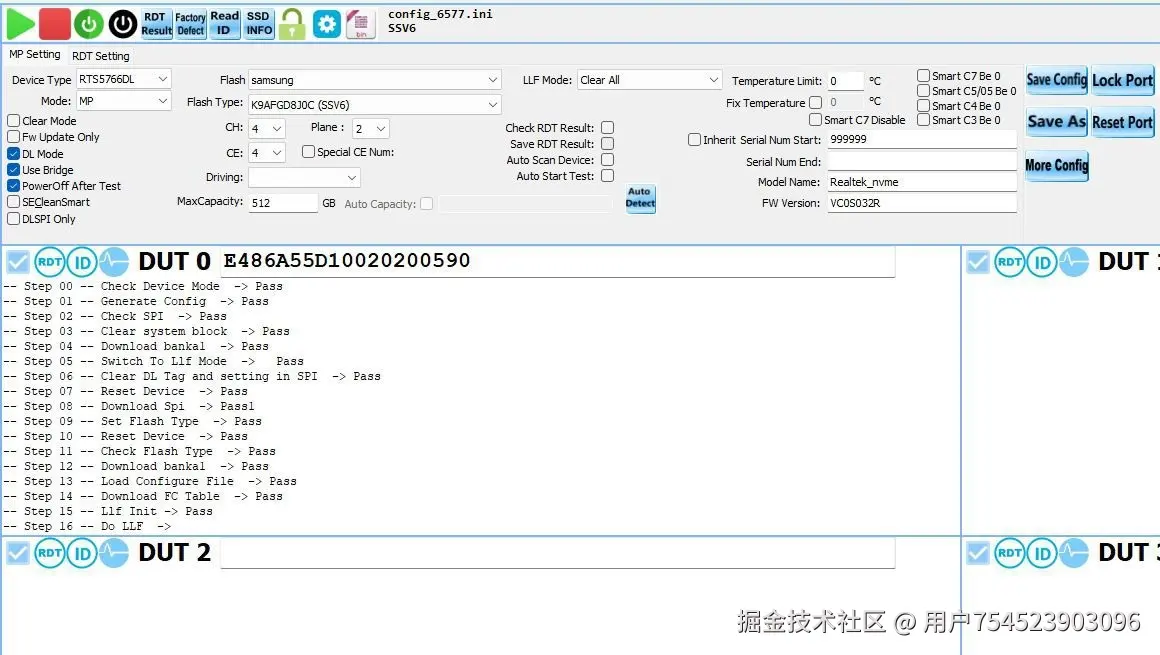The image size is (1160, 655).
Task: Open the Mode dropdown showing MP
Action: (124, 101)
